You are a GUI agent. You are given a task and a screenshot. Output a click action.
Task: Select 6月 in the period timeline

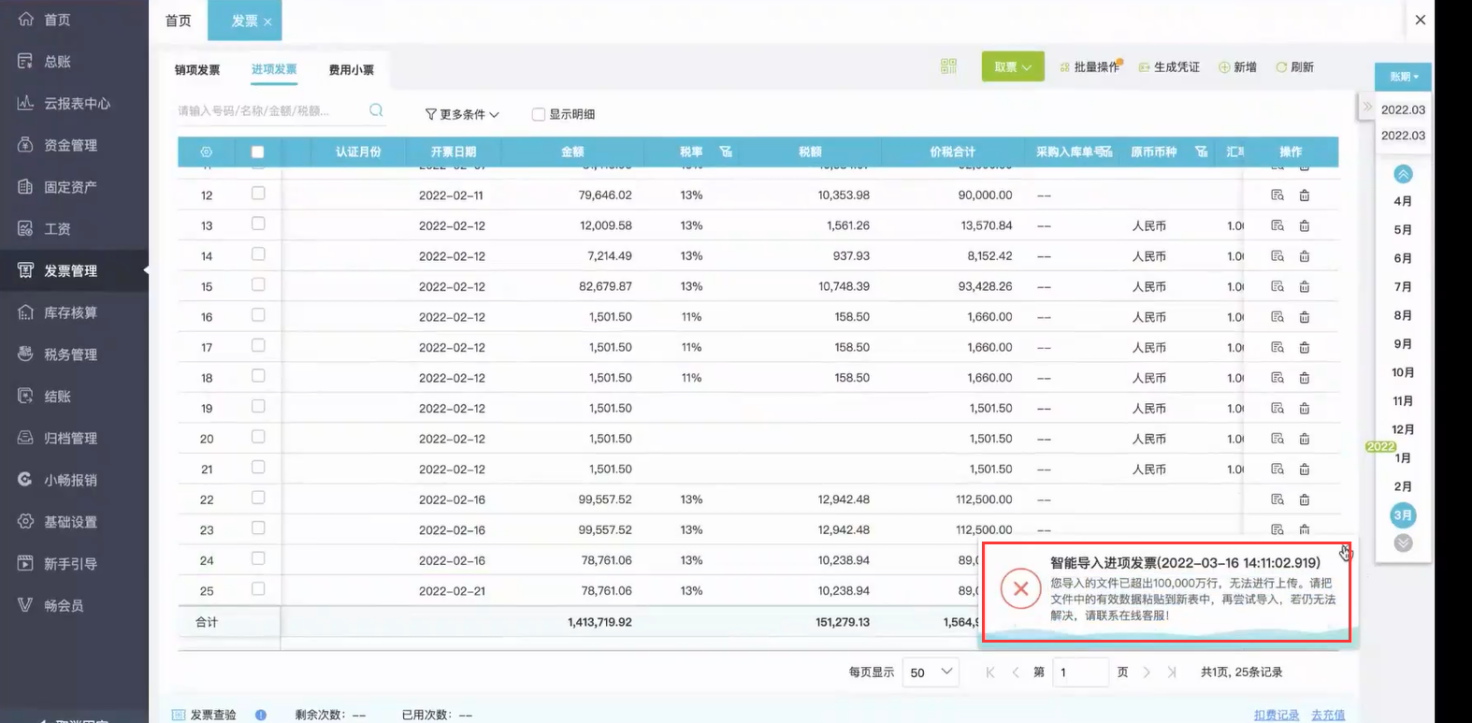(1403, 258)
